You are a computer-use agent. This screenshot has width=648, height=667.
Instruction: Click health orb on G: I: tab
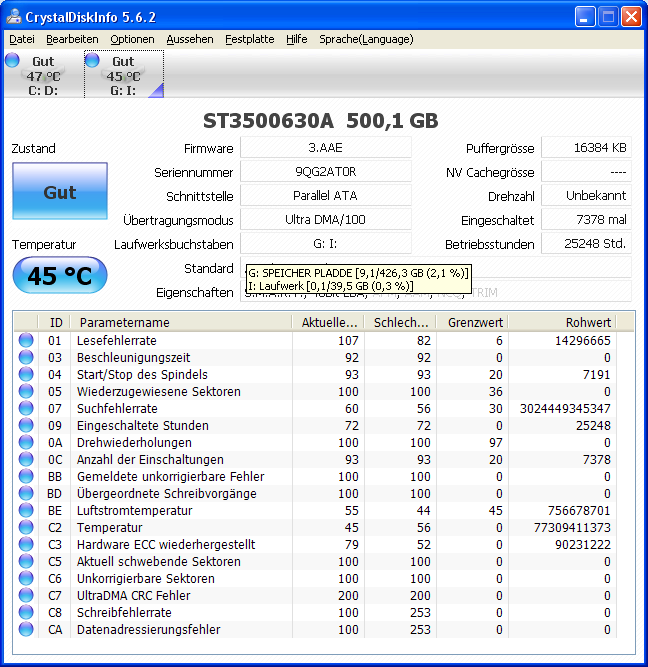click(92, 60)
